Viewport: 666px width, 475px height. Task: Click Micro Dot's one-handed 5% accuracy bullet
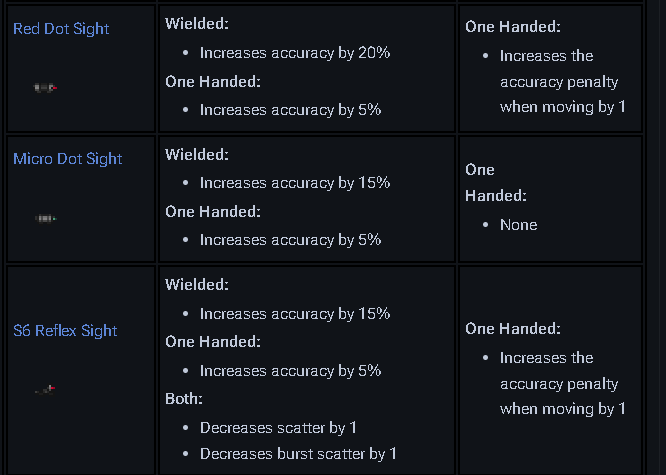pos(290,240)
